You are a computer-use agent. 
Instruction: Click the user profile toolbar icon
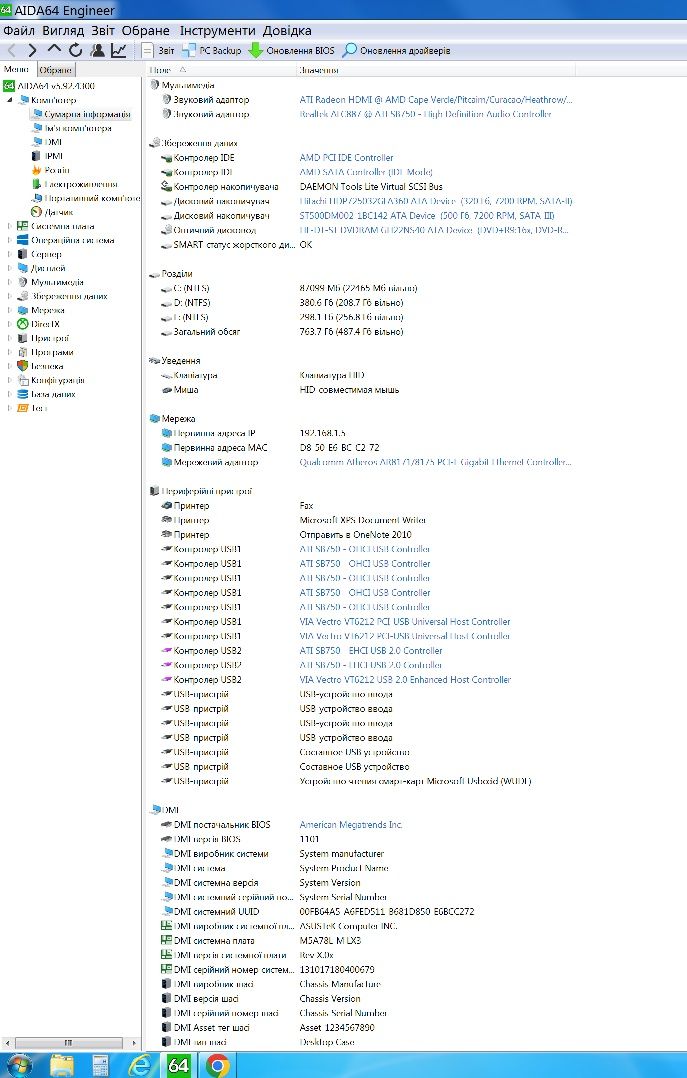click(x=98, y=50)
